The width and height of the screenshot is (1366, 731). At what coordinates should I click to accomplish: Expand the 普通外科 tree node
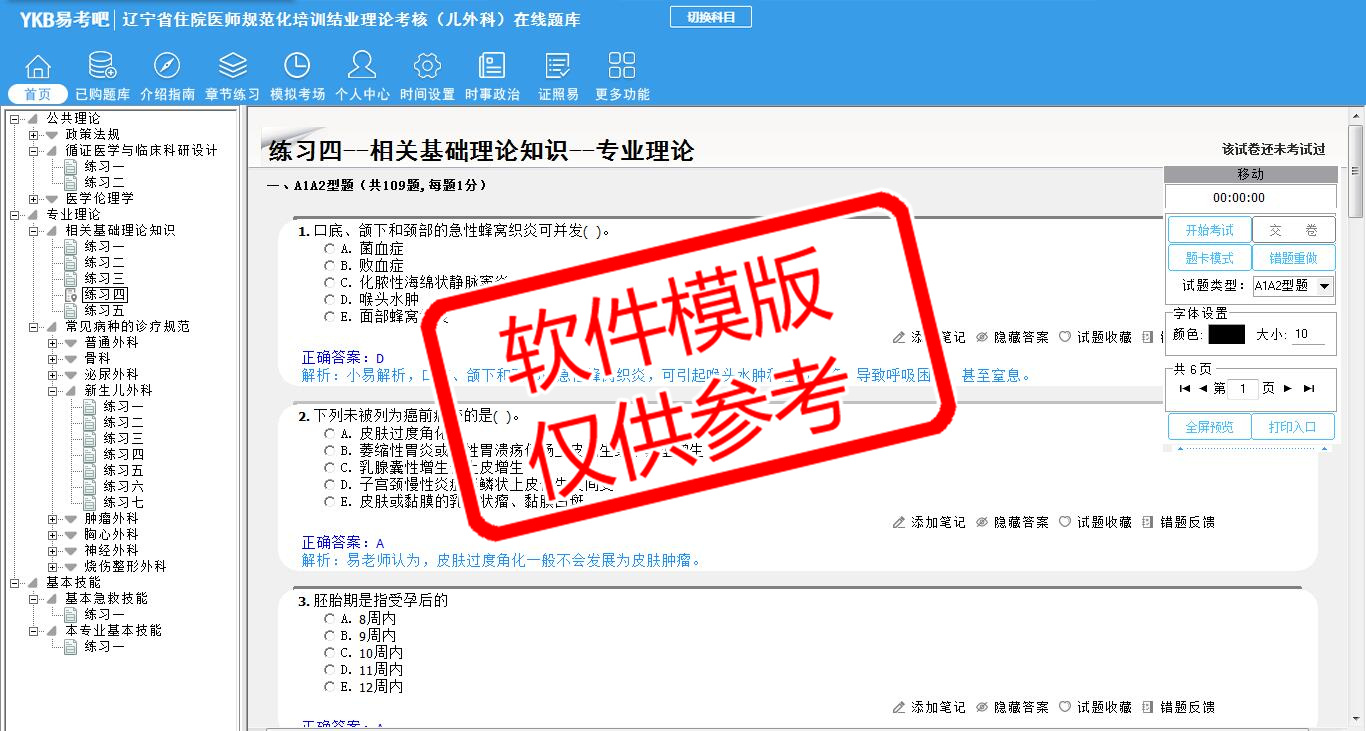53,343
